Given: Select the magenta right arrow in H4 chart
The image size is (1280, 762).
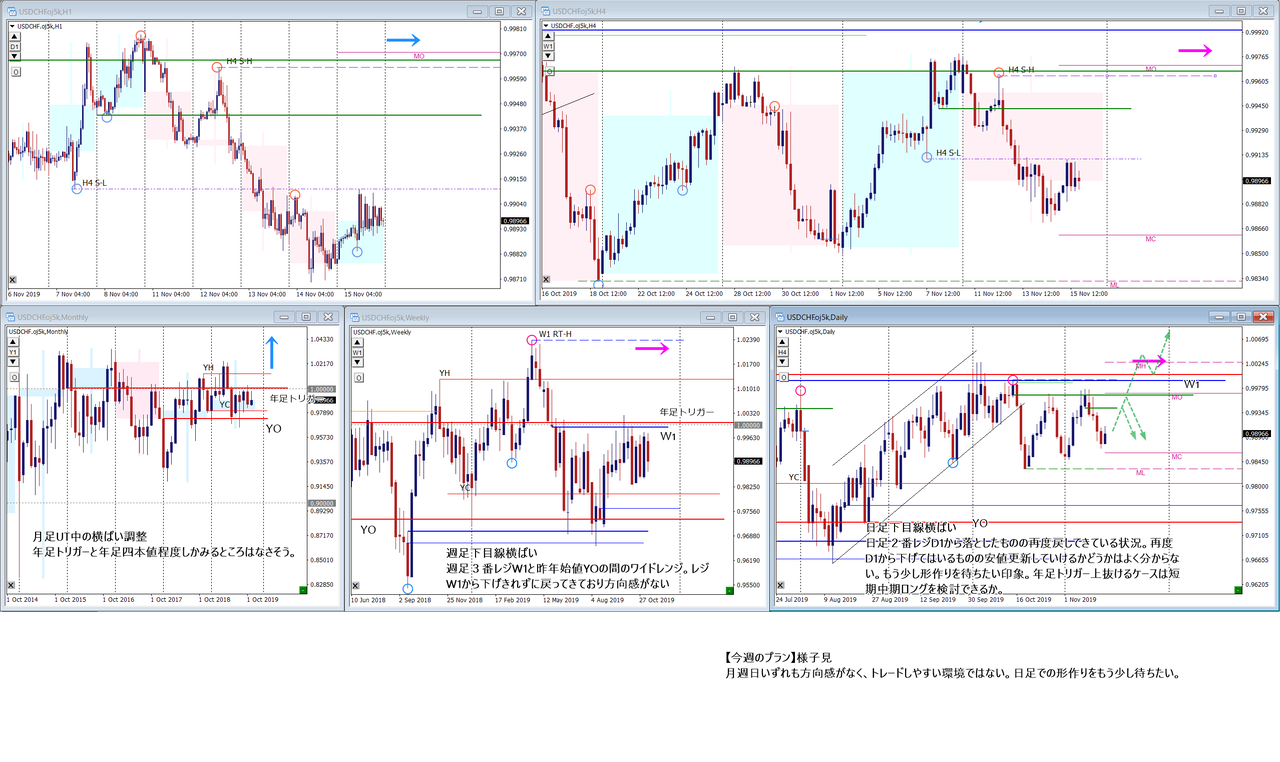Looking at the screenshot, I should coord(1195,50).
